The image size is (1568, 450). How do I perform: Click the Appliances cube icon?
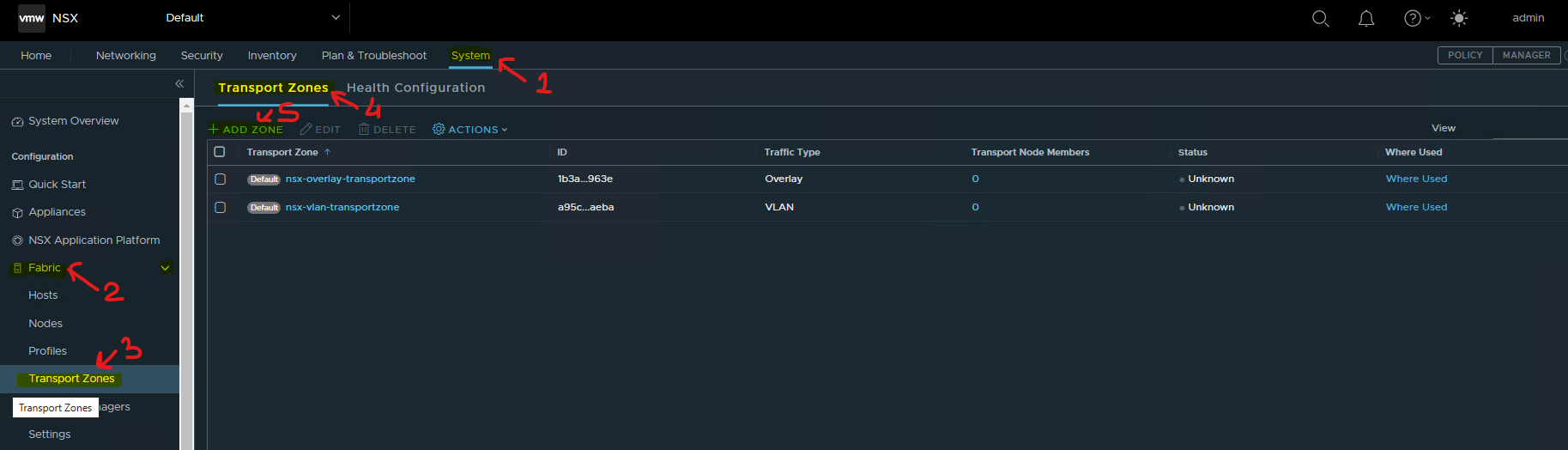[x=17, y=212]
